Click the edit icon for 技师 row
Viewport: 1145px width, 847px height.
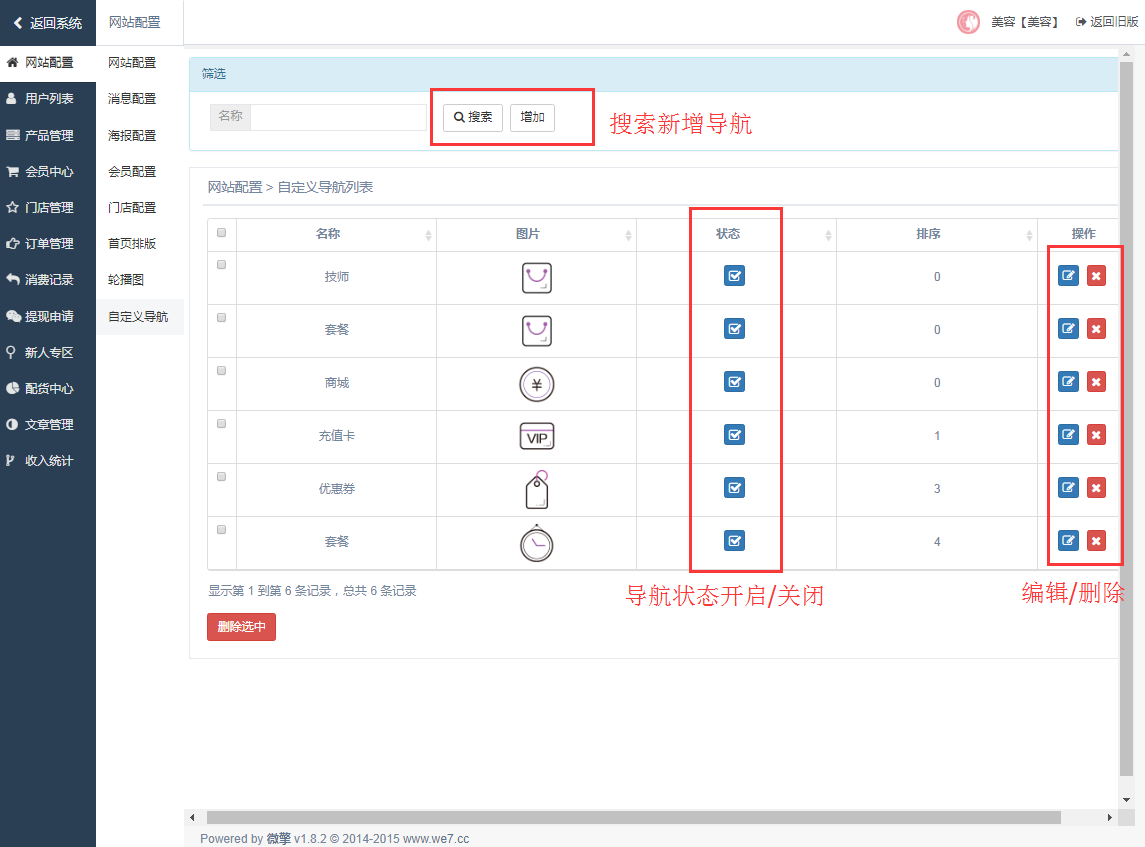pyautogui.click(x=1068, y=276)
